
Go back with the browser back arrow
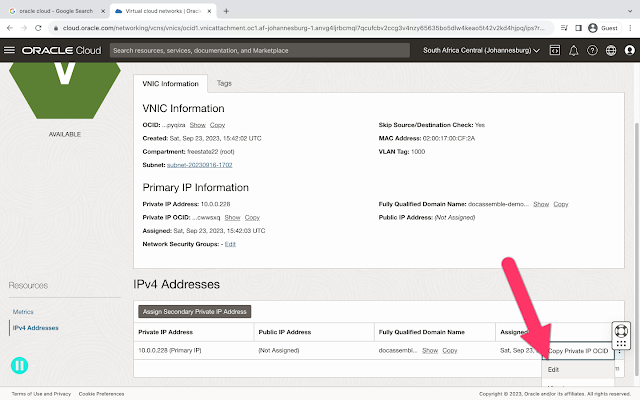pos(10,28)
